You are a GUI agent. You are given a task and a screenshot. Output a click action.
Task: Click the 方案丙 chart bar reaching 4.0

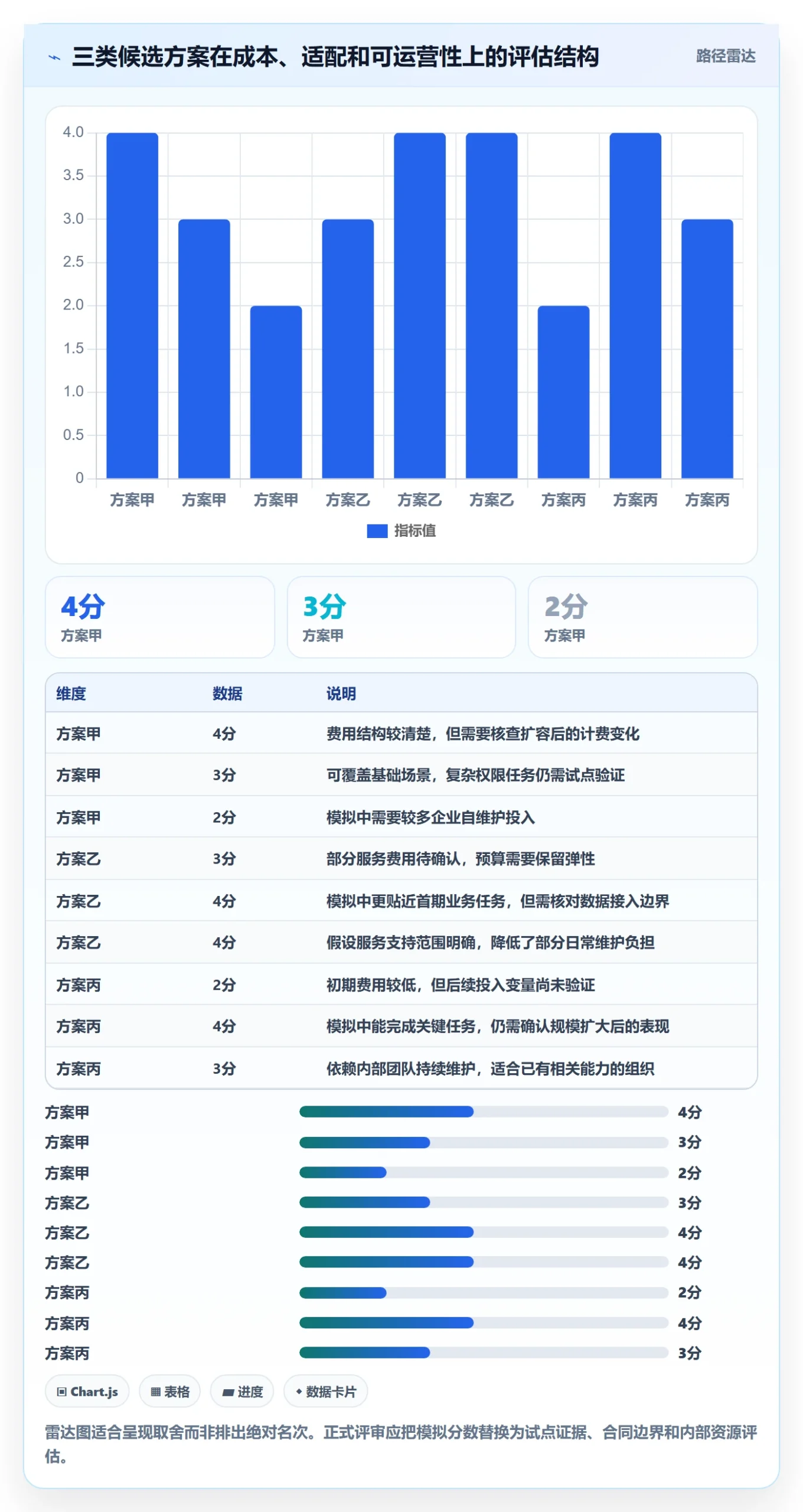635,305
